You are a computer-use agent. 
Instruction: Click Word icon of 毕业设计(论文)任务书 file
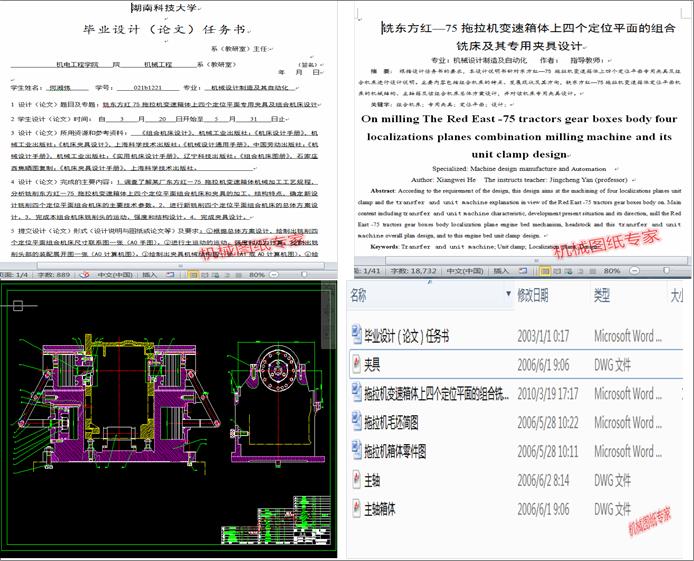(356, 335)
